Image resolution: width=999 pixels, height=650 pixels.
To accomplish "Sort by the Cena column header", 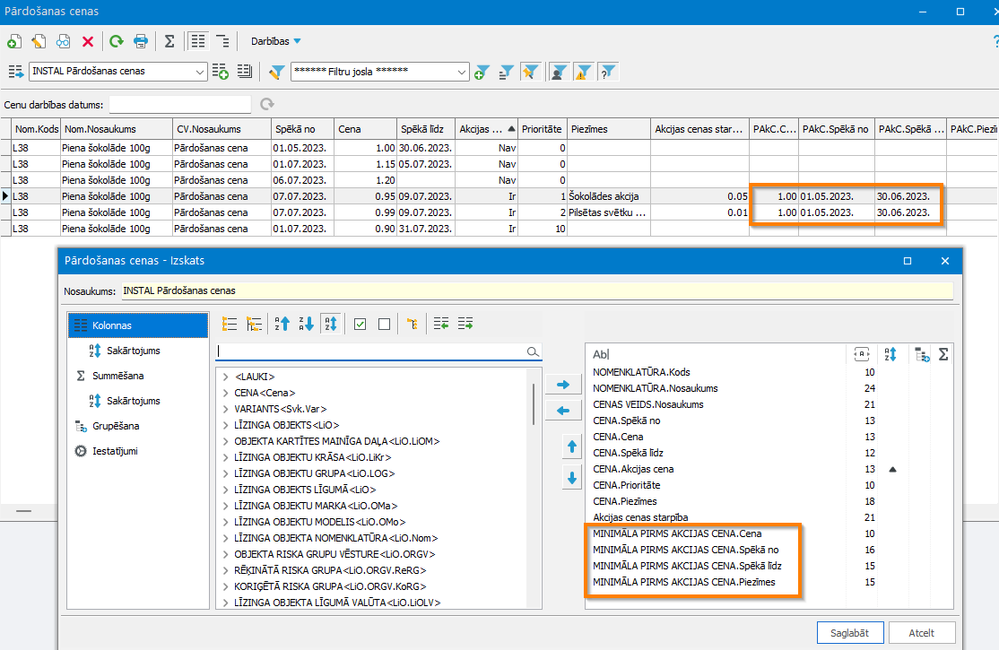I will pos(365,129).
